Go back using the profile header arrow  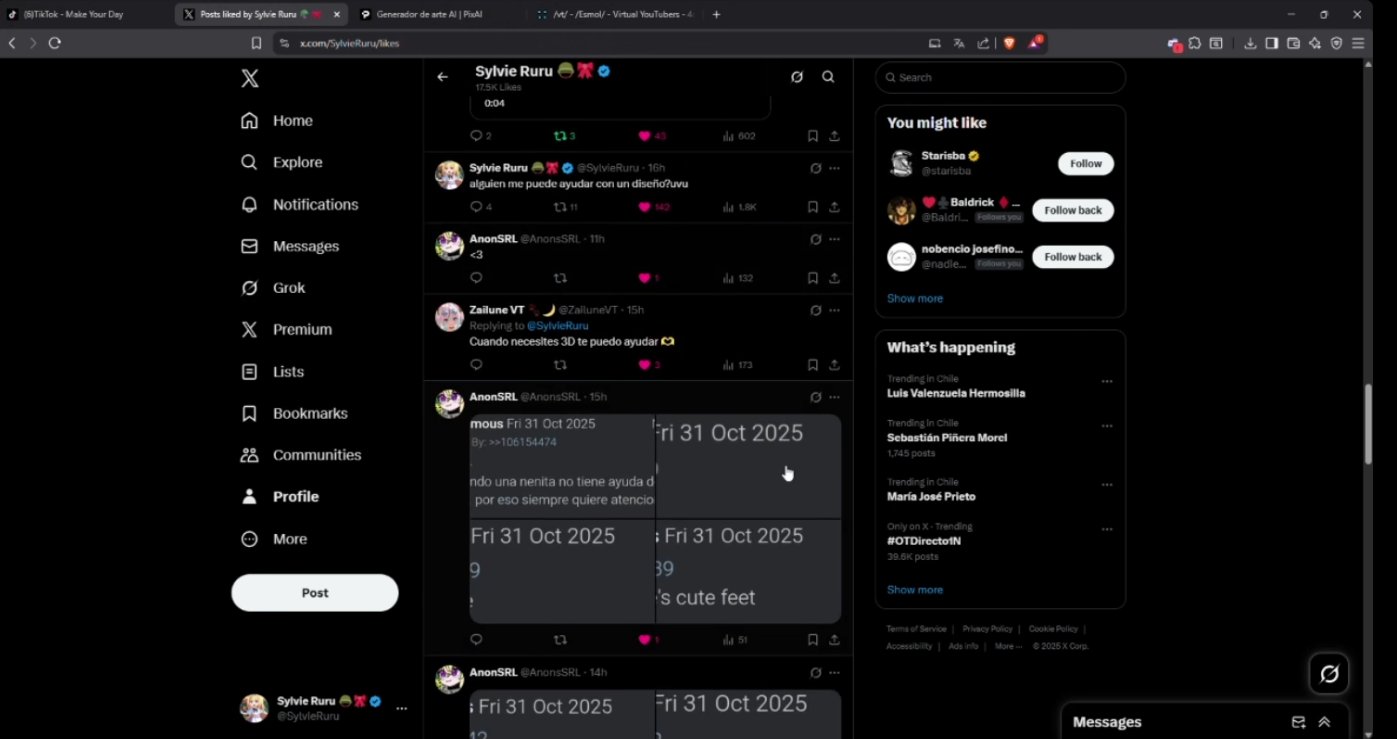[442, 77]
